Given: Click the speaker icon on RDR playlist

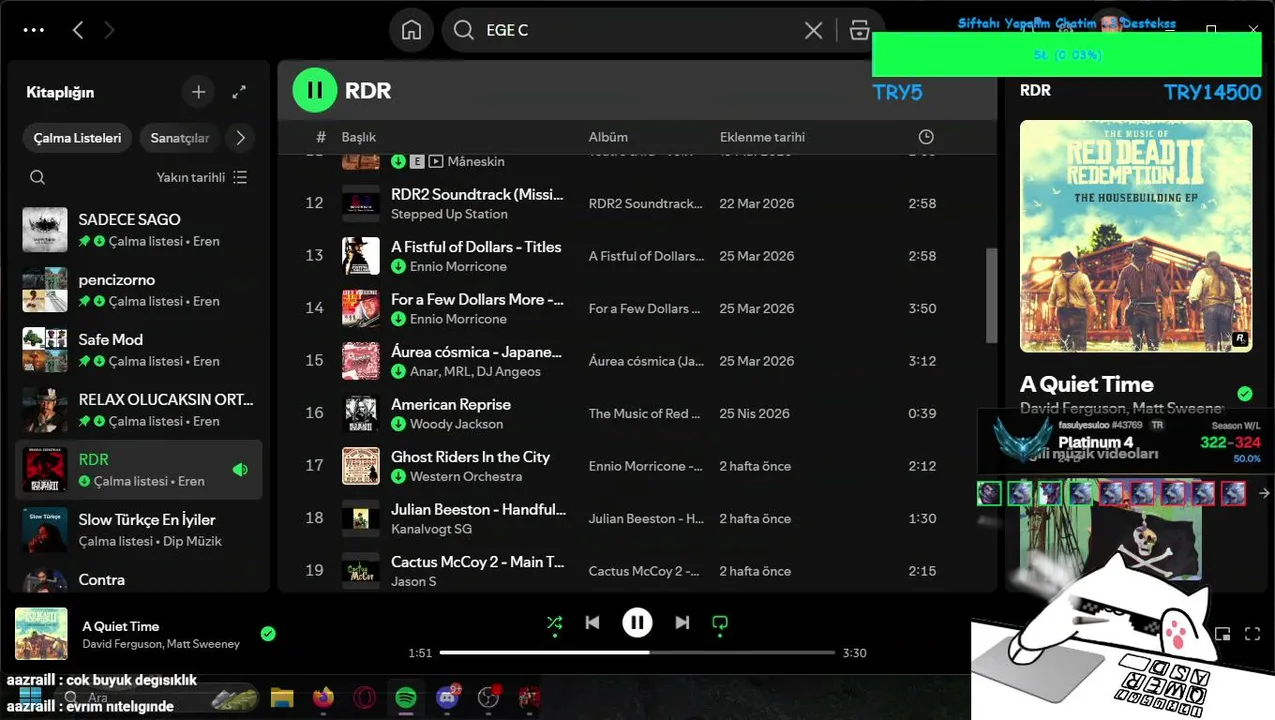Looking at the screenshot, I should click(240, 470).
